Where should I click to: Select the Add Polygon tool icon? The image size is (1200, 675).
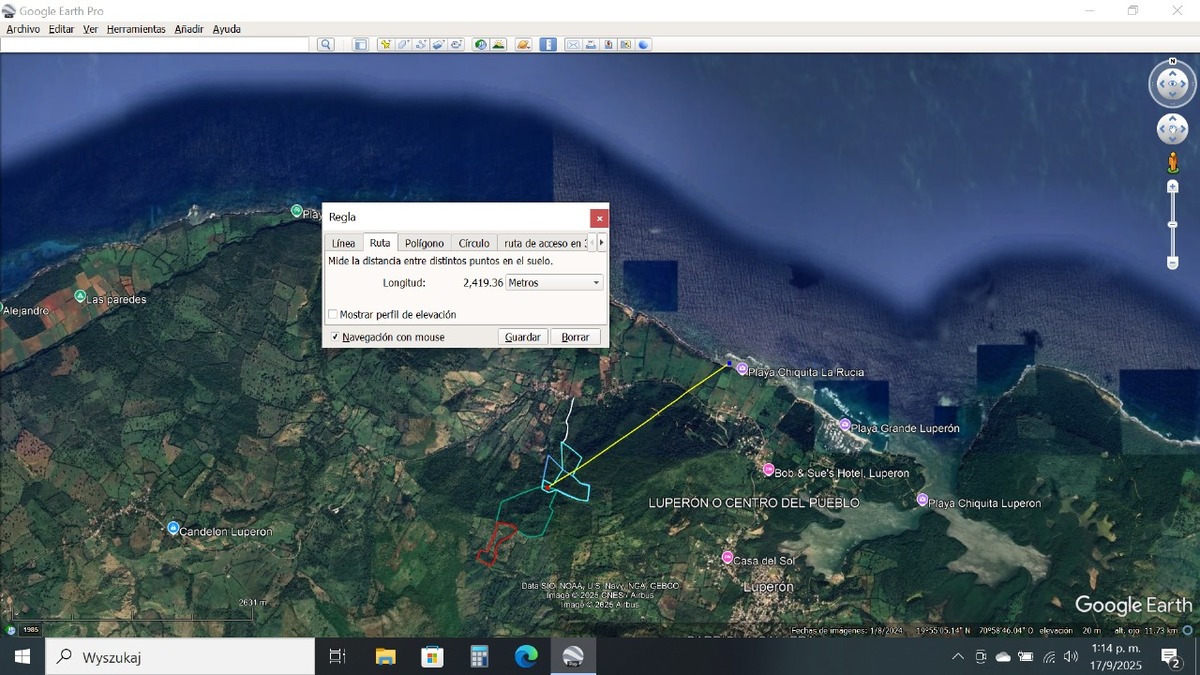click(403, 44)
